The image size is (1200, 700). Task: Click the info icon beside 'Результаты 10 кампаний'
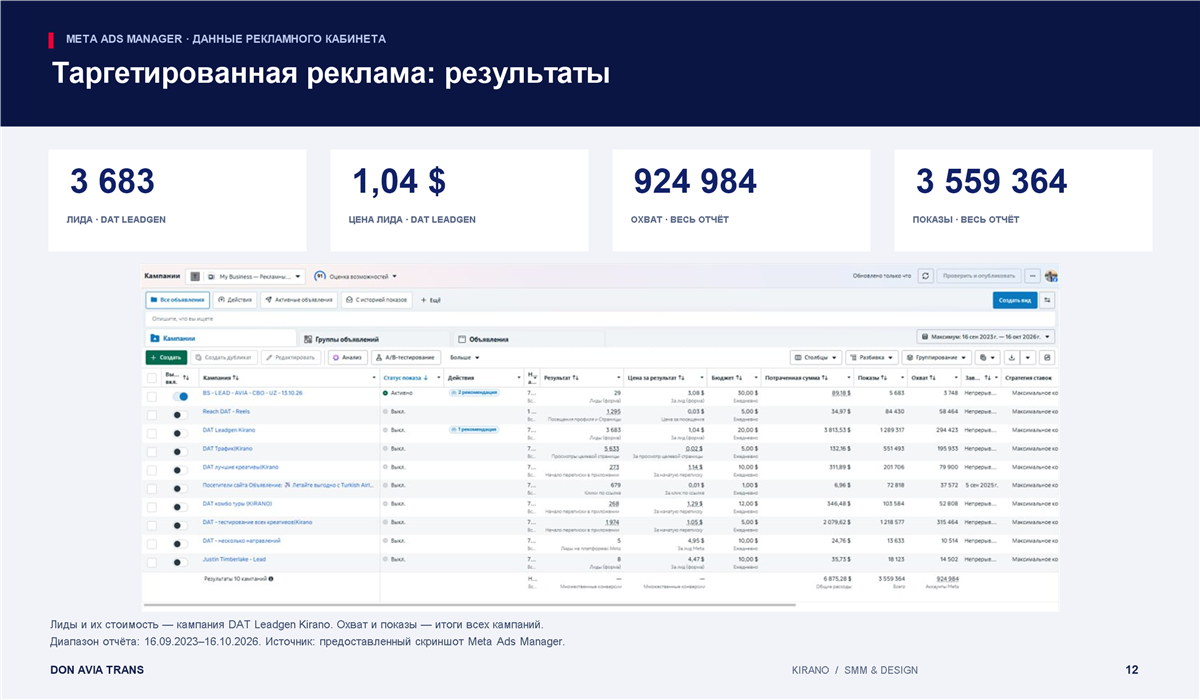click(270, 579)
